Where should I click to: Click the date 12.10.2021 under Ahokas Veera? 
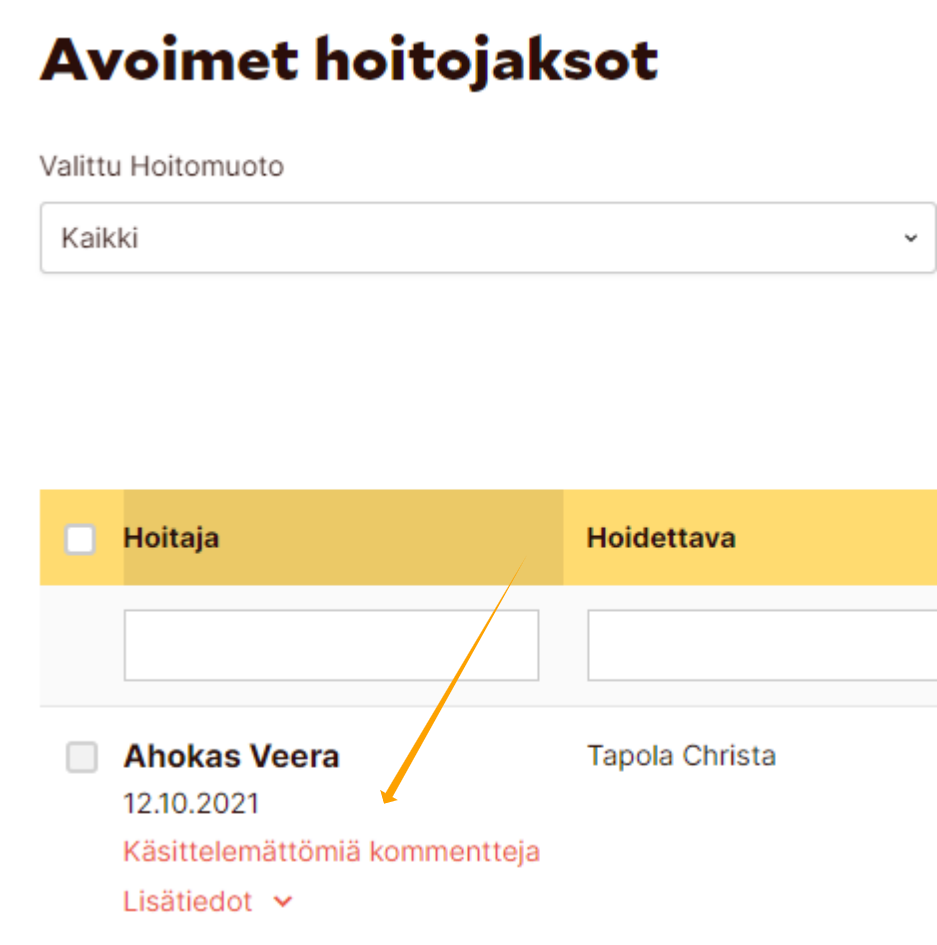pos(191,804)
